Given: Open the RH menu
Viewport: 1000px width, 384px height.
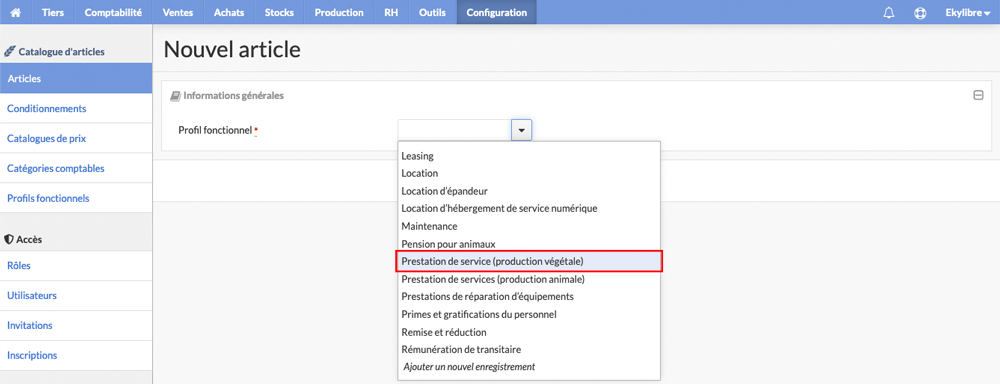Looking at the screenshot, I should coord(391,12).
